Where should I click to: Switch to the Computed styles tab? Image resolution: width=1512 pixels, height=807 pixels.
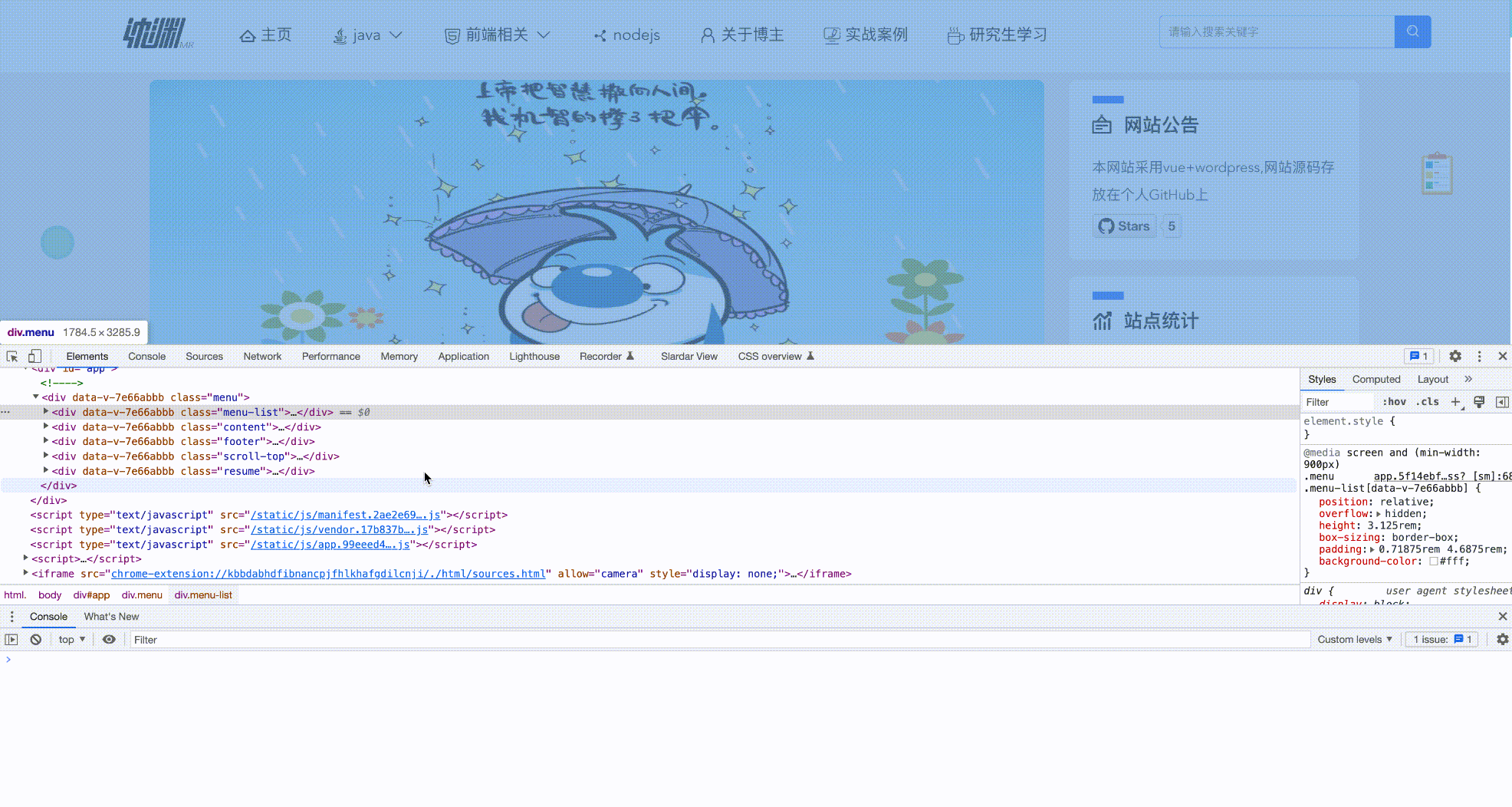coord(1376,379)
